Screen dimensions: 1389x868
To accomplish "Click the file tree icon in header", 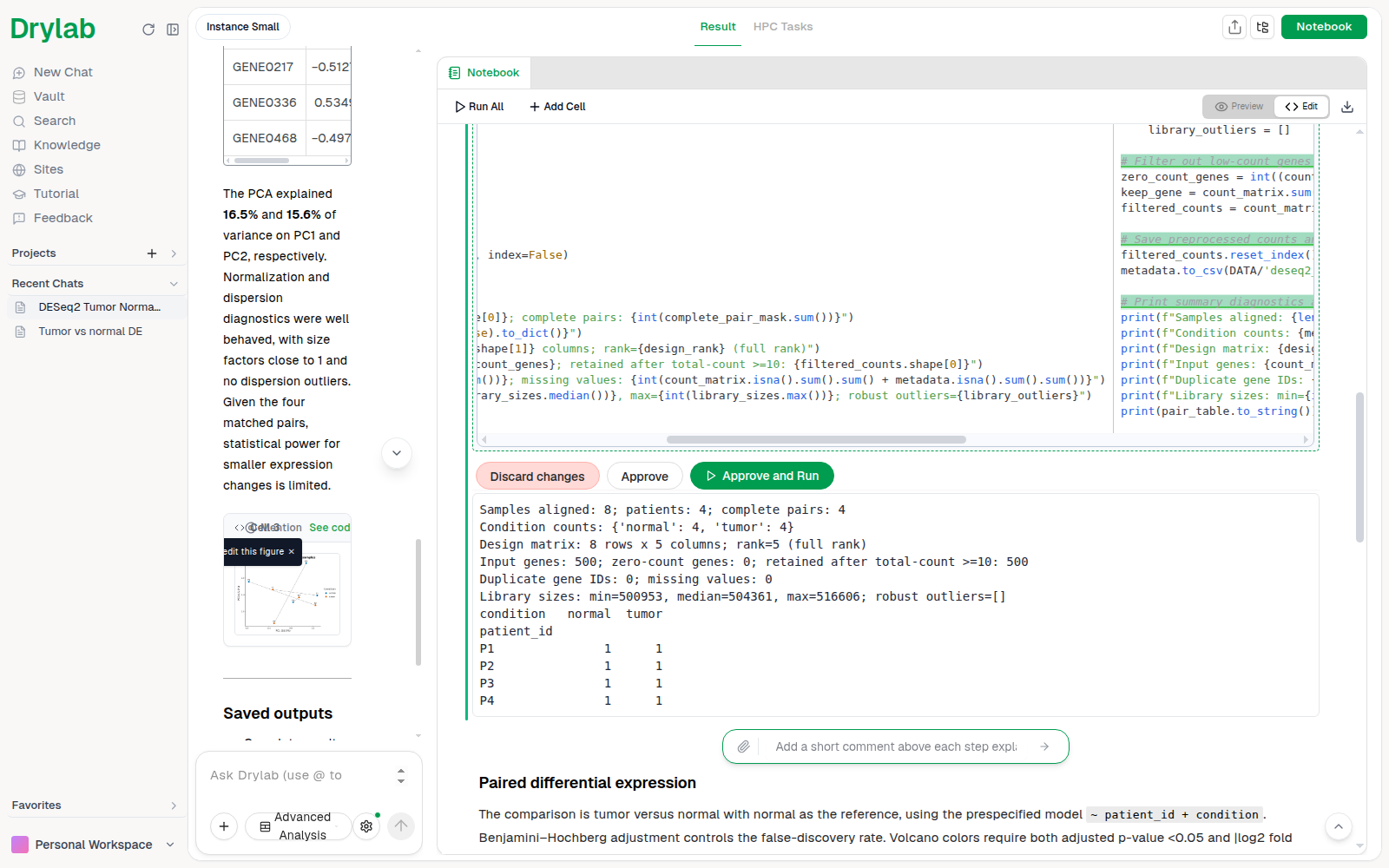I will pos(1262,27).
